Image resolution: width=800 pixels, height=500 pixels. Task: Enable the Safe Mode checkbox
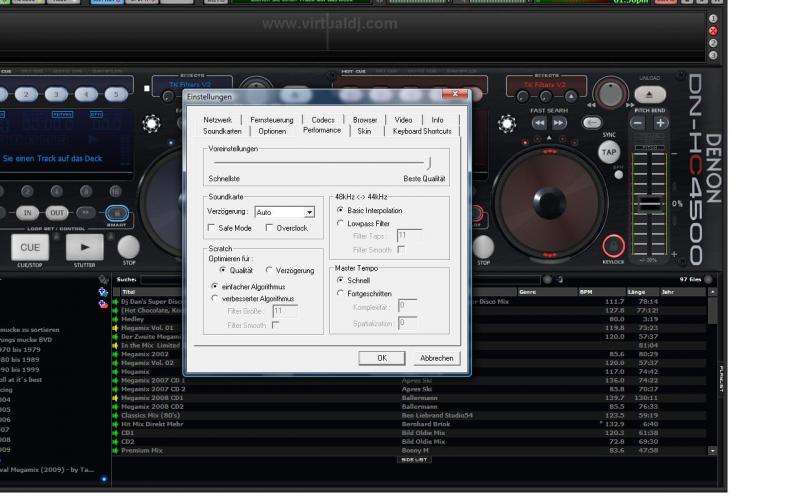(x=212, y=228)
